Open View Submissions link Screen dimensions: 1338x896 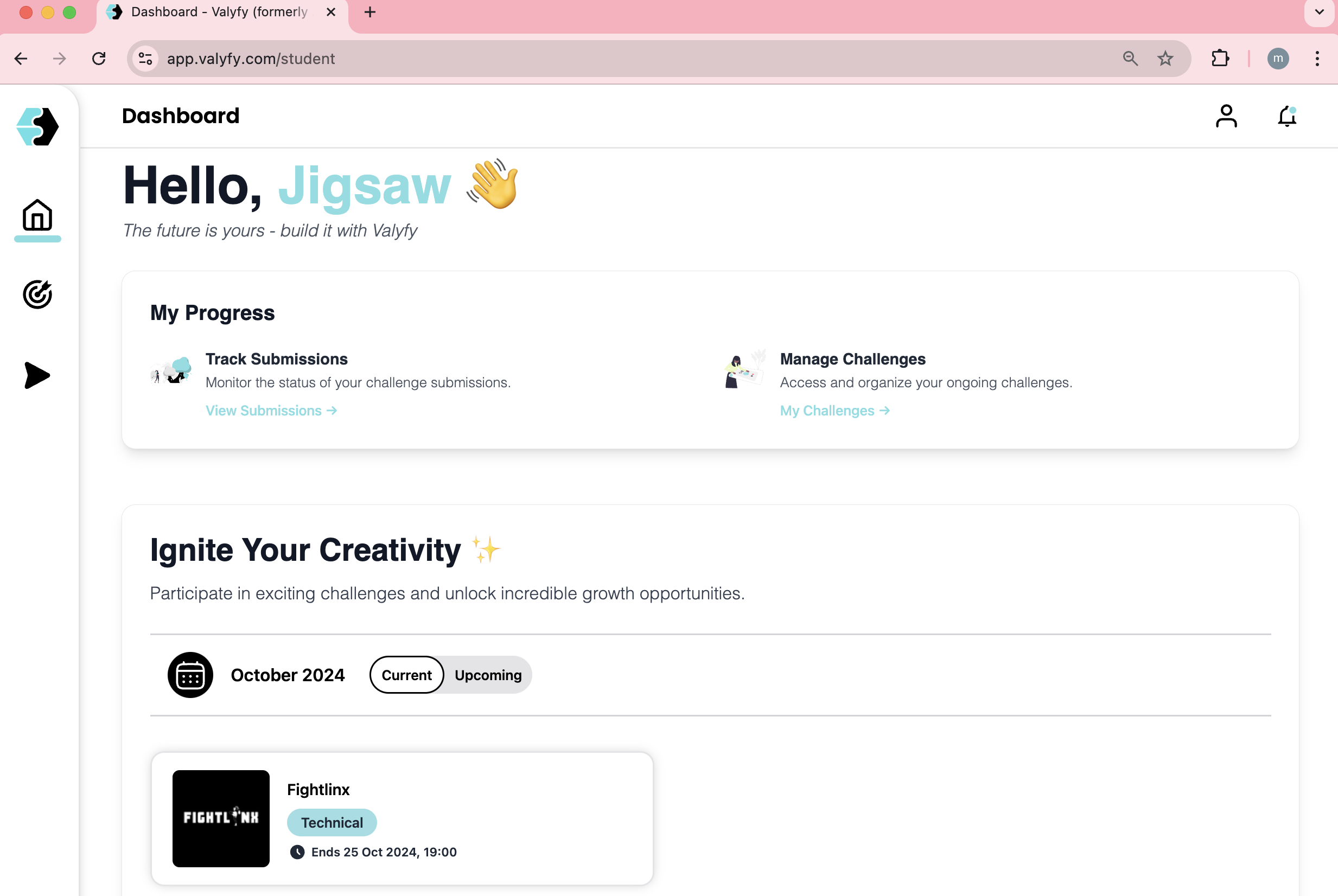tap(270, 410)
